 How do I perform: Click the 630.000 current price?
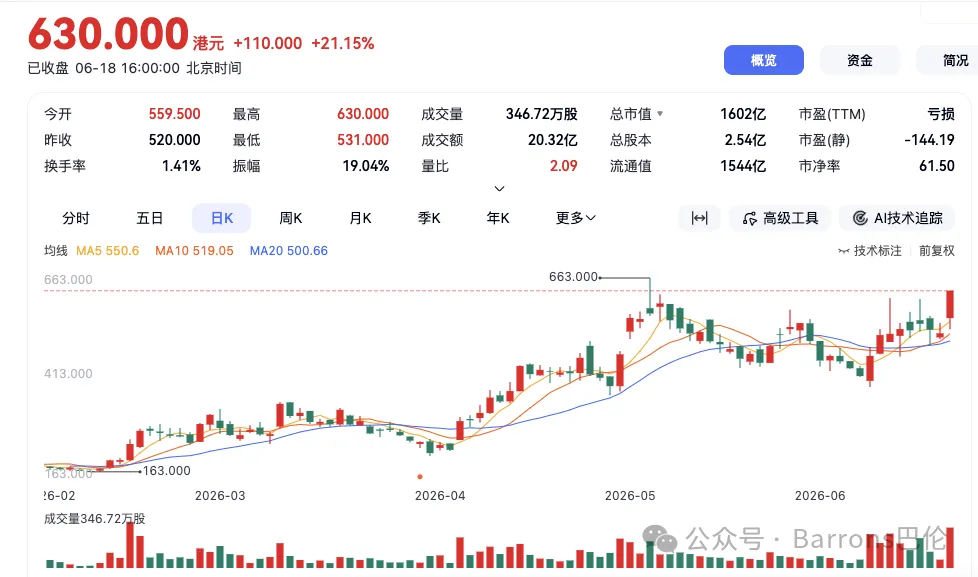tap(109, 34)
